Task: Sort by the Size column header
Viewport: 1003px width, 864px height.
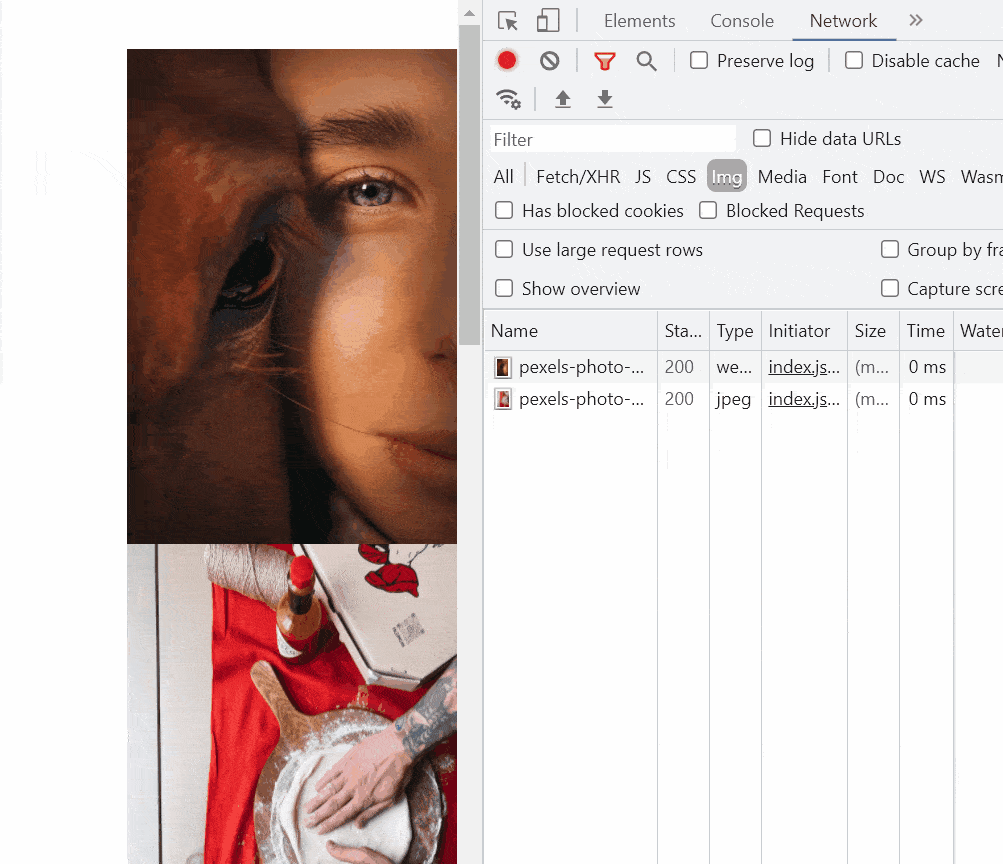Action: point(873,331)
